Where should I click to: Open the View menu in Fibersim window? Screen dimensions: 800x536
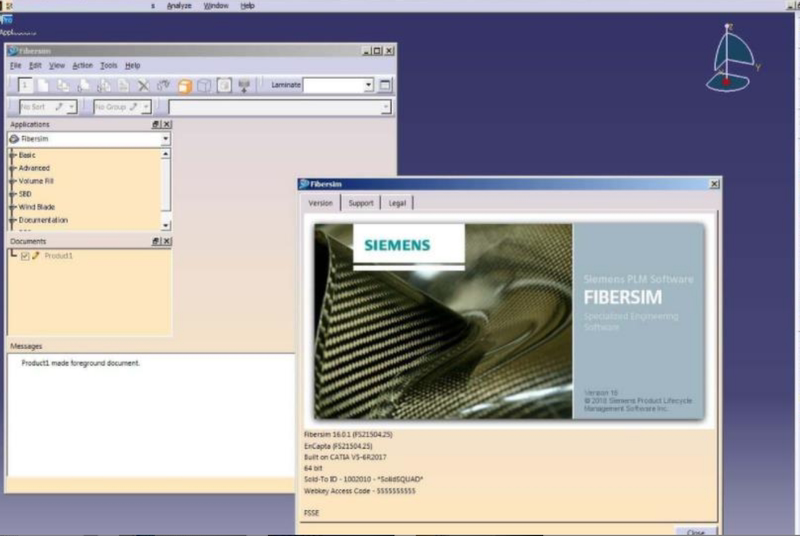point(57,65)
